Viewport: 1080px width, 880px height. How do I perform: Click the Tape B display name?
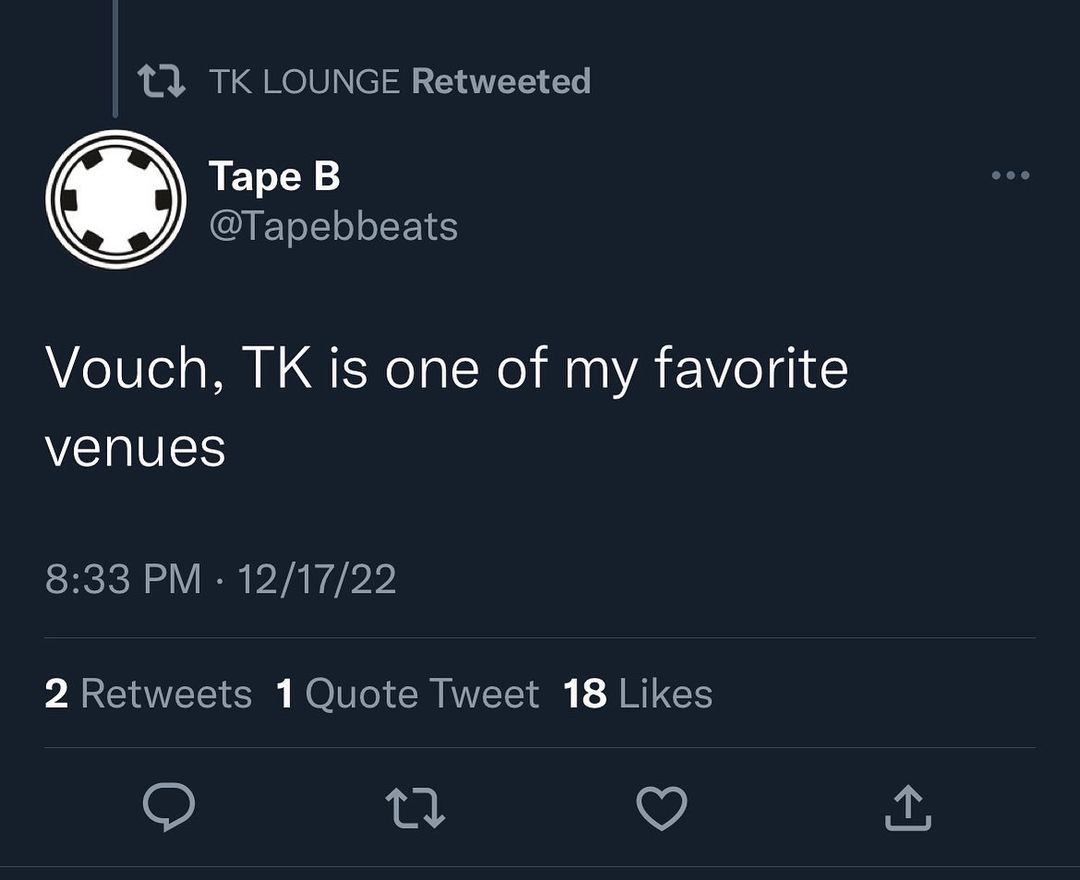tap(275, 177)
